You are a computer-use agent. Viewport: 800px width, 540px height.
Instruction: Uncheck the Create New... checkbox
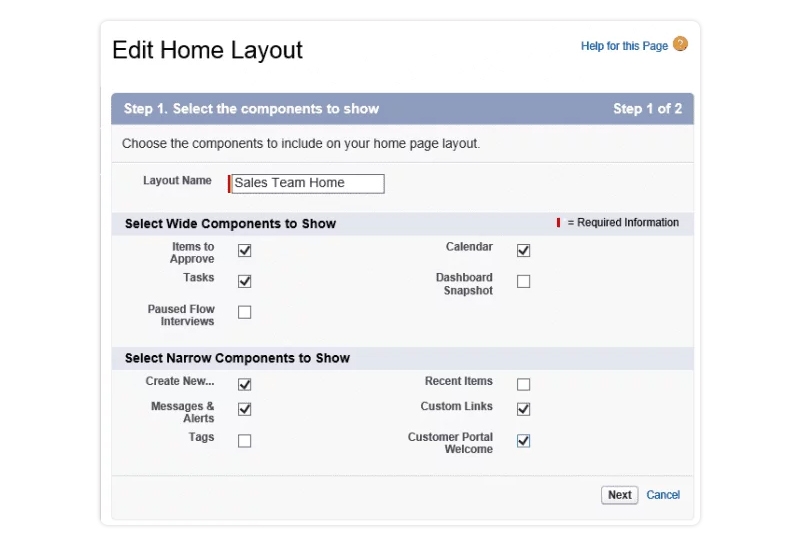coord(244,384)
